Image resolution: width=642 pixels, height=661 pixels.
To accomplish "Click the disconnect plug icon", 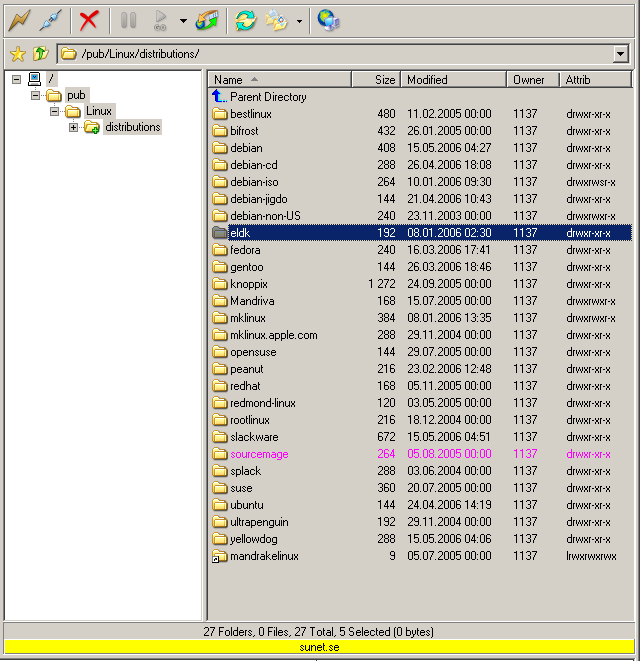I will coord(51,19).
